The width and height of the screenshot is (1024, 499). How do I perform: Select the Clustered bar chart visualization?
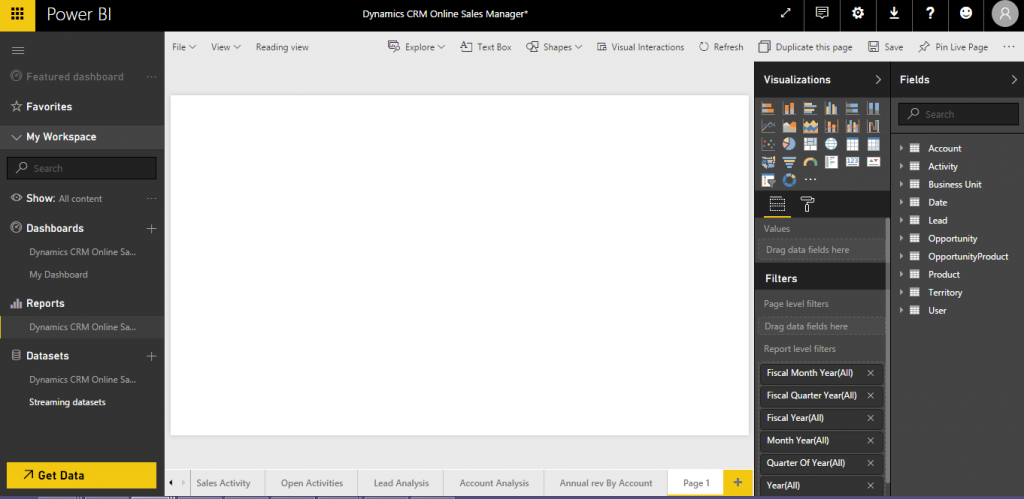point(810,108)
